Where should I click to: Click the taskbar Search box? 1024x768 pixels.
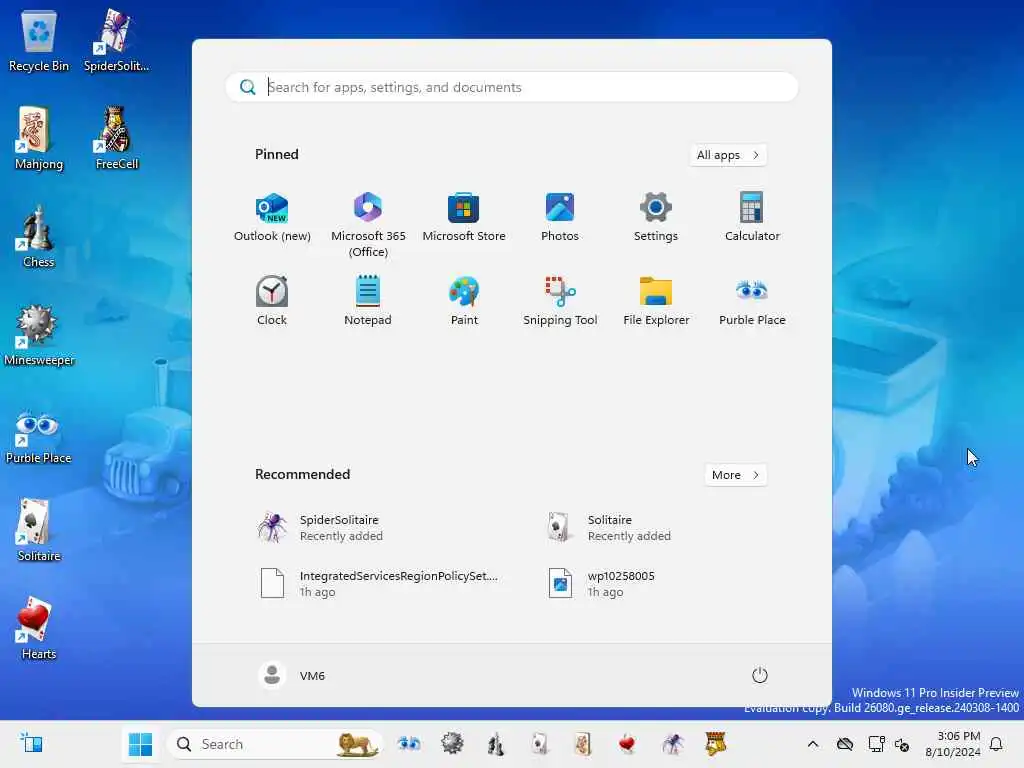click(274, 744)
